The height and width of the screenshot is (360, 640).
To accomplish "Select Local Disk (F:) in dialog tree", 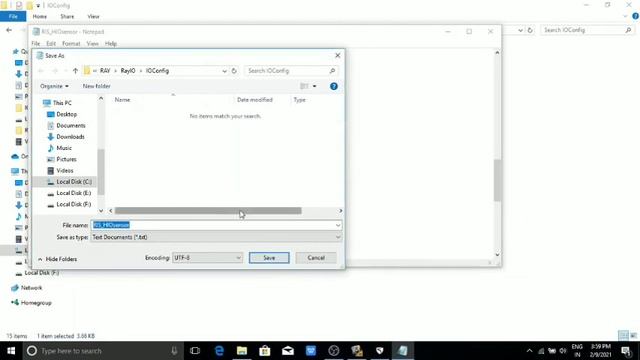I will [73, 204].
